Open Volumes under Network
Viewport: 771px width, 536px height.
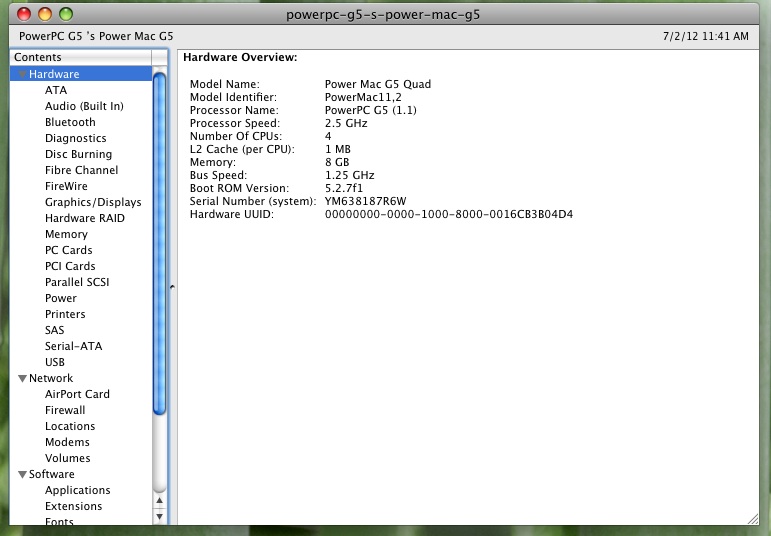[x=68, y=458]
